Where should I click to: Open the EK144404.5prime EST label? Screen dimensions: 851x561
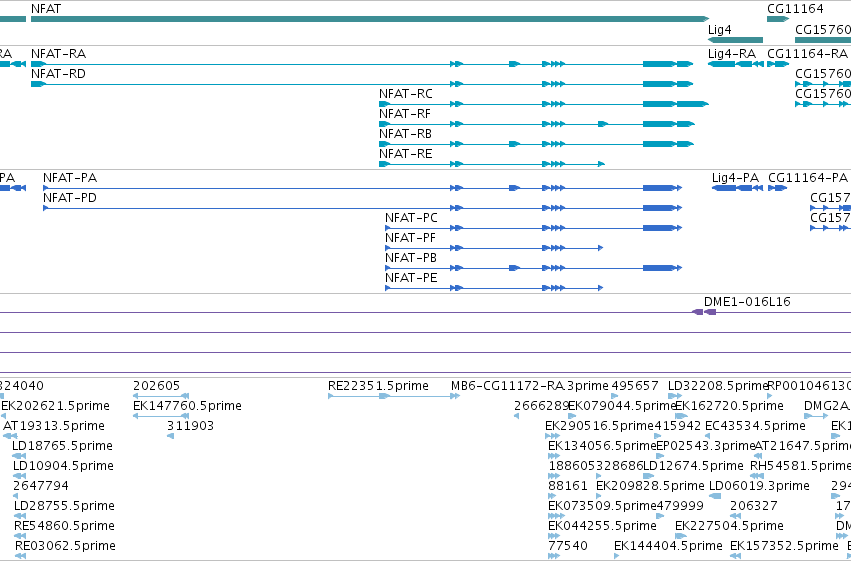pos(668,546)
